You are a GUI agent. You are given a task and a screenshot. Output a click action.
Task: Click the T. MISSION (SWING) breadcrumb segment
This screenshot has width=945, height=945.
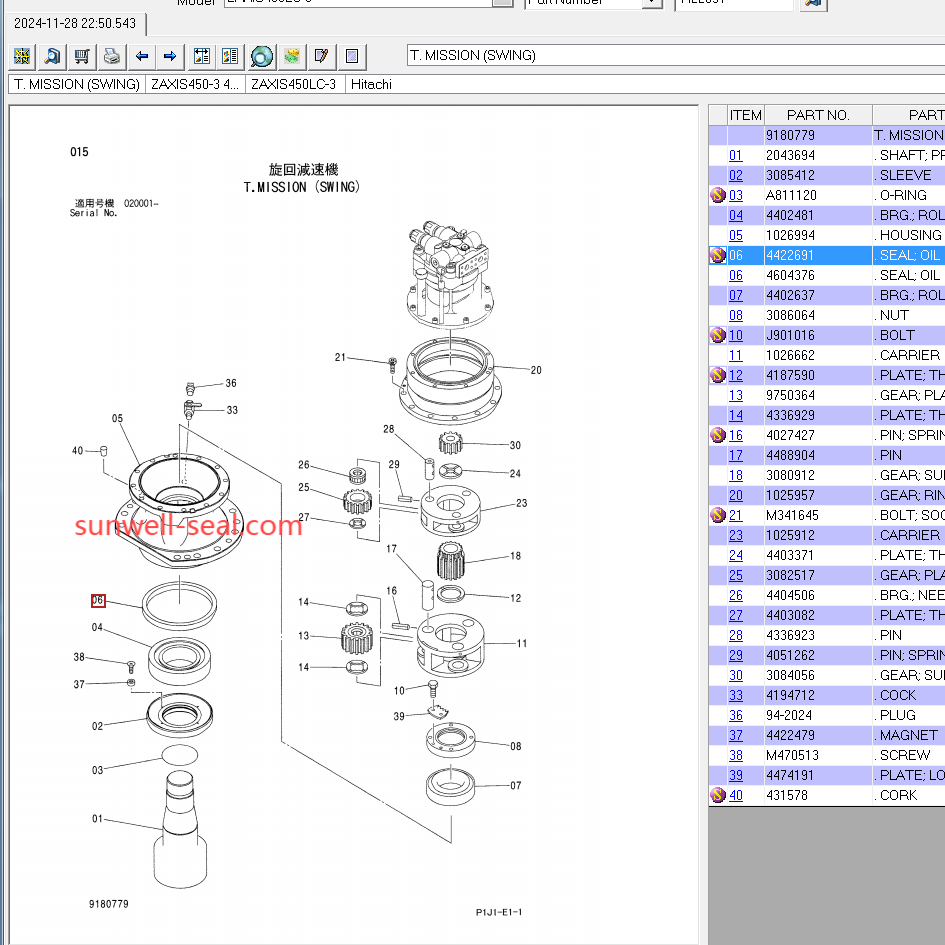click(77, 85)
